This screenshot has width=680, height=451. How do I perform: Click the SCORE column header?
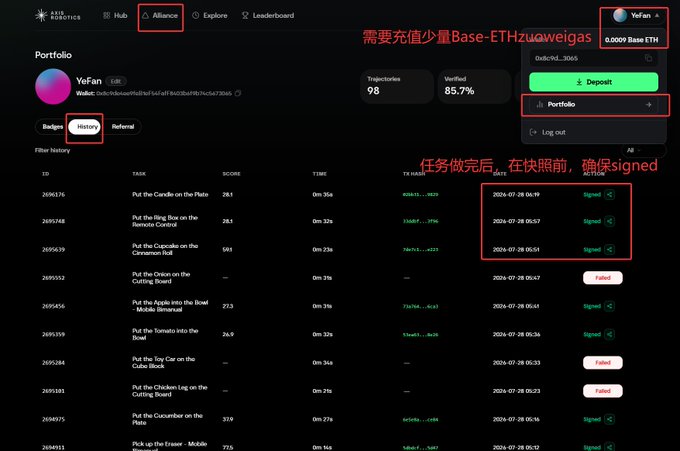232,174
